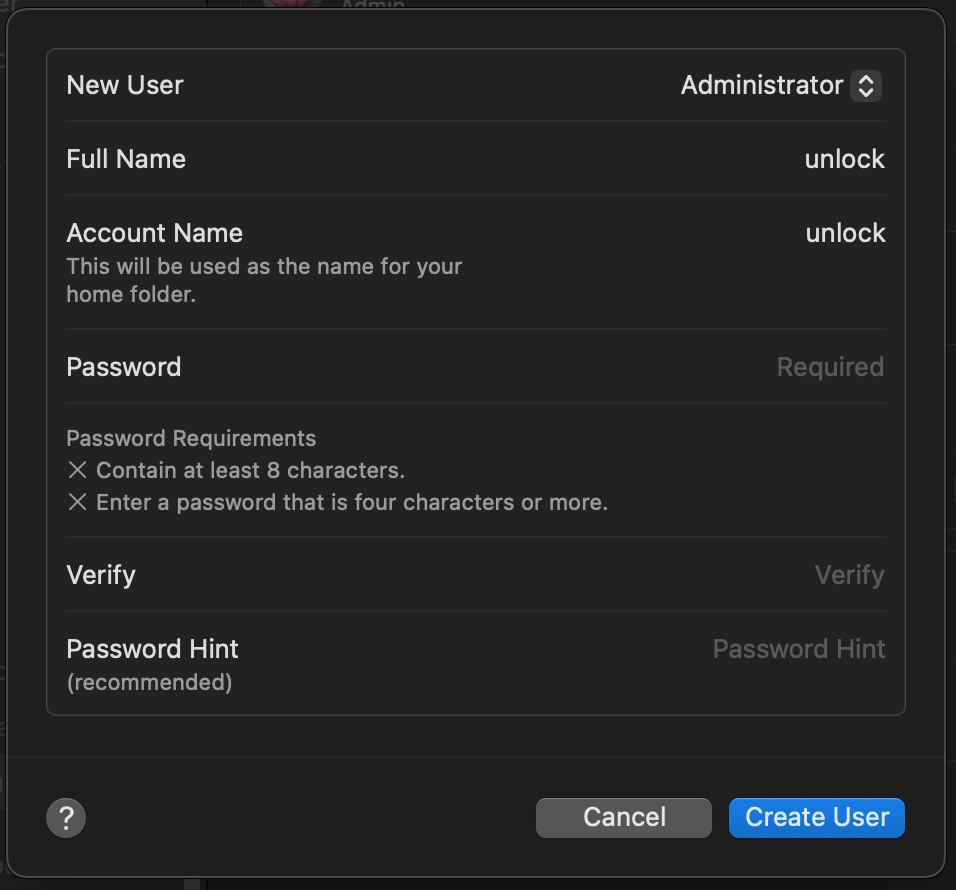The image size is (956, 890).
Task: Click the Password Requirements heading
Action: tap(191, 438)
